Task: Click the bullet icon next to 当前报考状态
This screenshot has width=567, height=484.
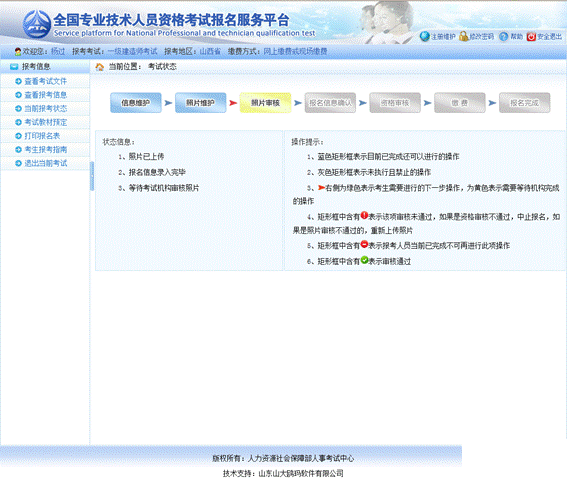Action: (18, 109)
